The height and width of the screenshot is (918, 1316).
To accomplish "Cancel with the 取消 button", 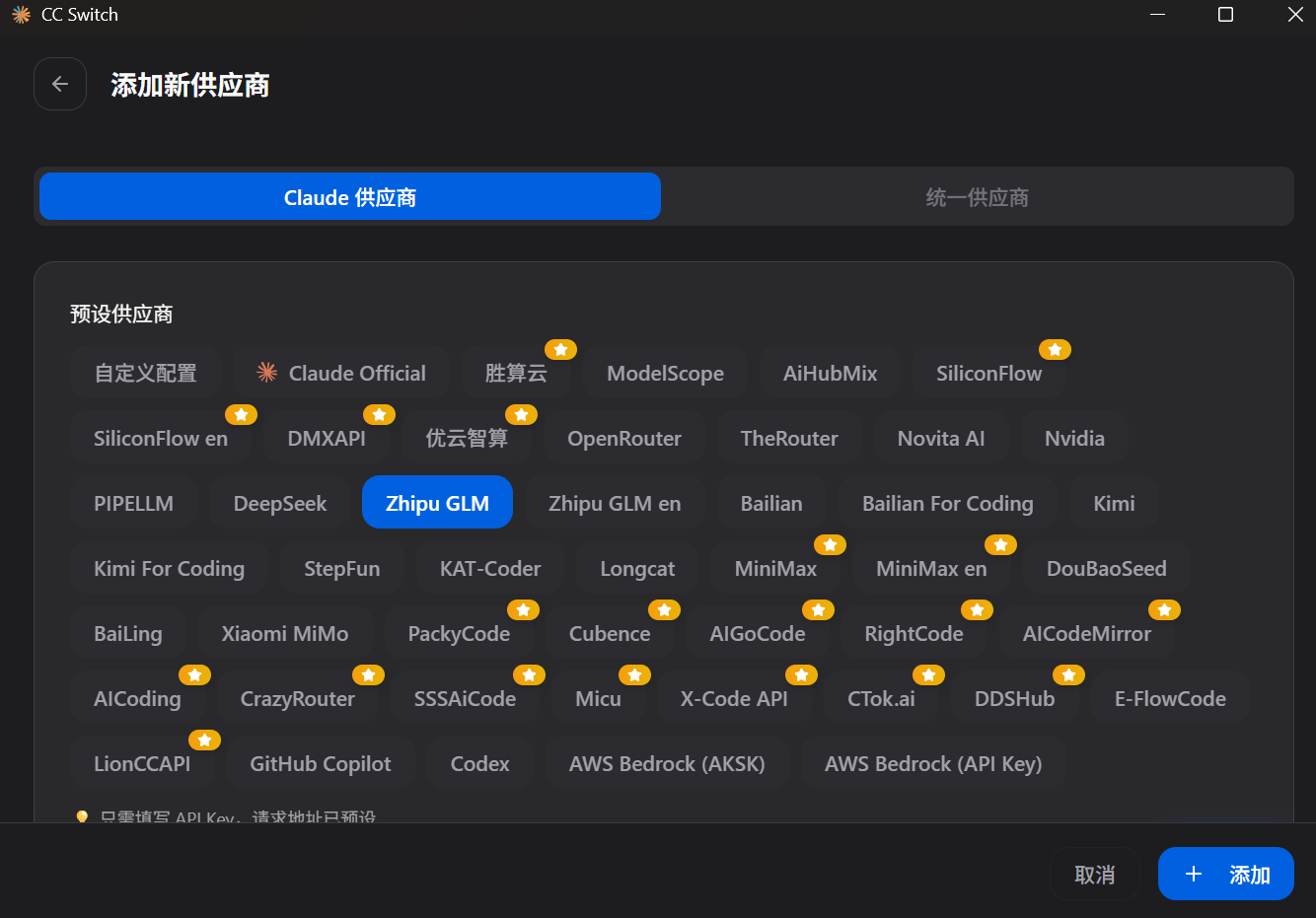I will [x=1094, y=874].
